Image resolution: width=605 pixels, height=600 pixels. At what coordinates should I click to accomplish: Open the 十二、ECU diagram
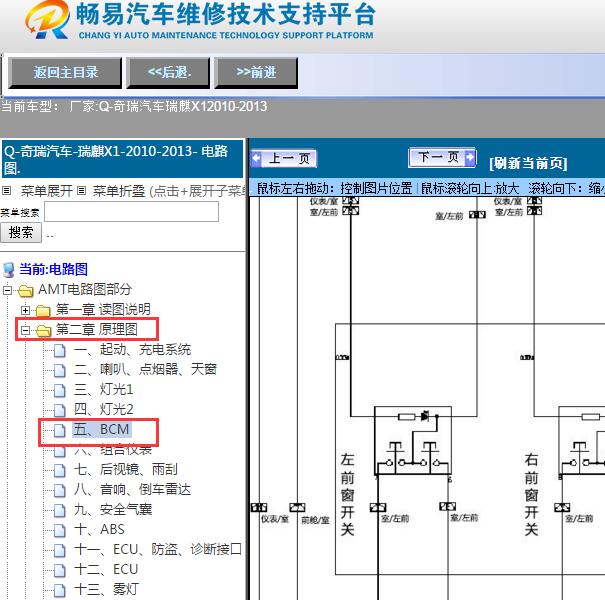106,570
